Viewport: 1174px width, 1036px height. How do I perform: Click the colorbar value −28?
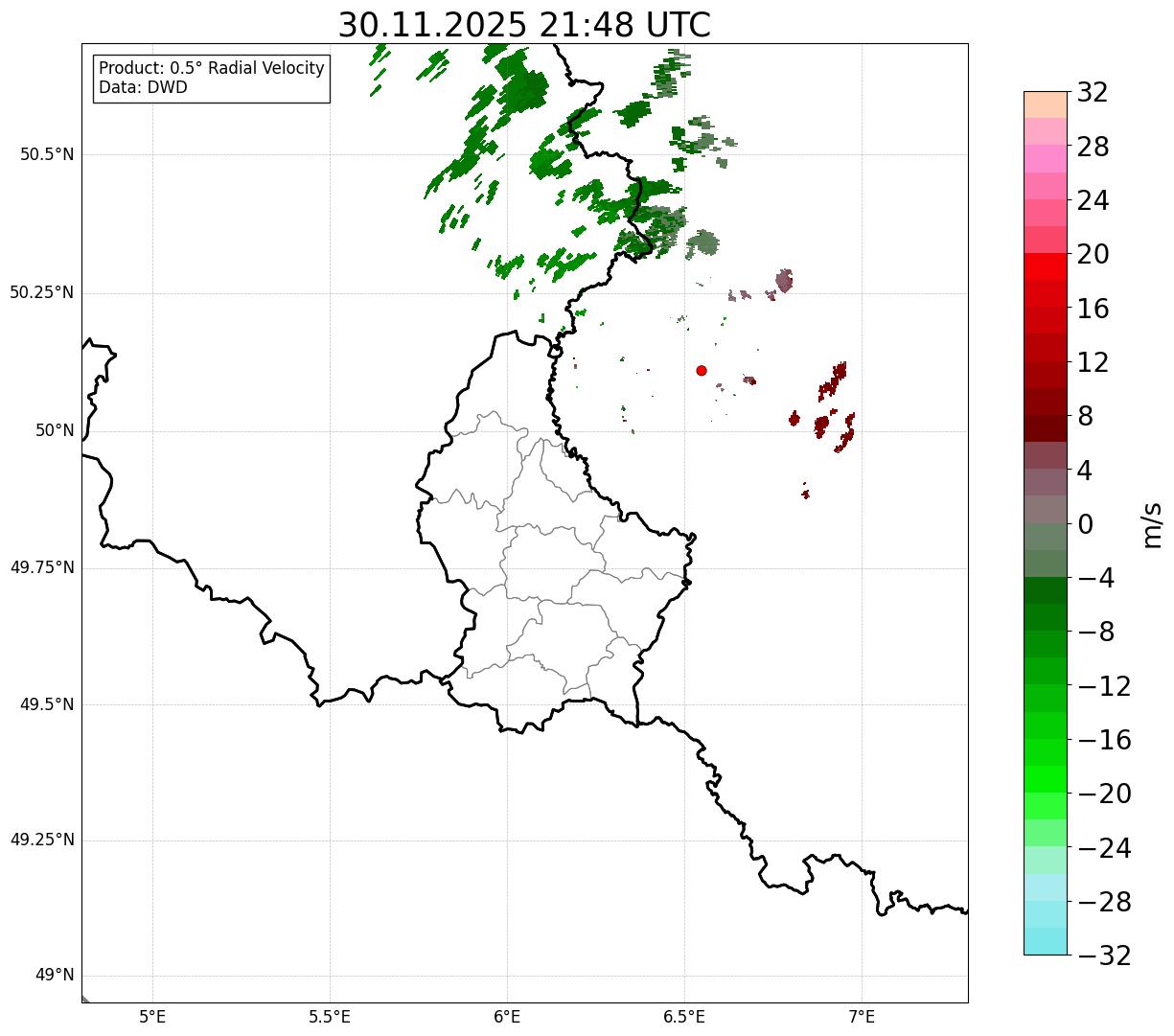click(1104, 902)
